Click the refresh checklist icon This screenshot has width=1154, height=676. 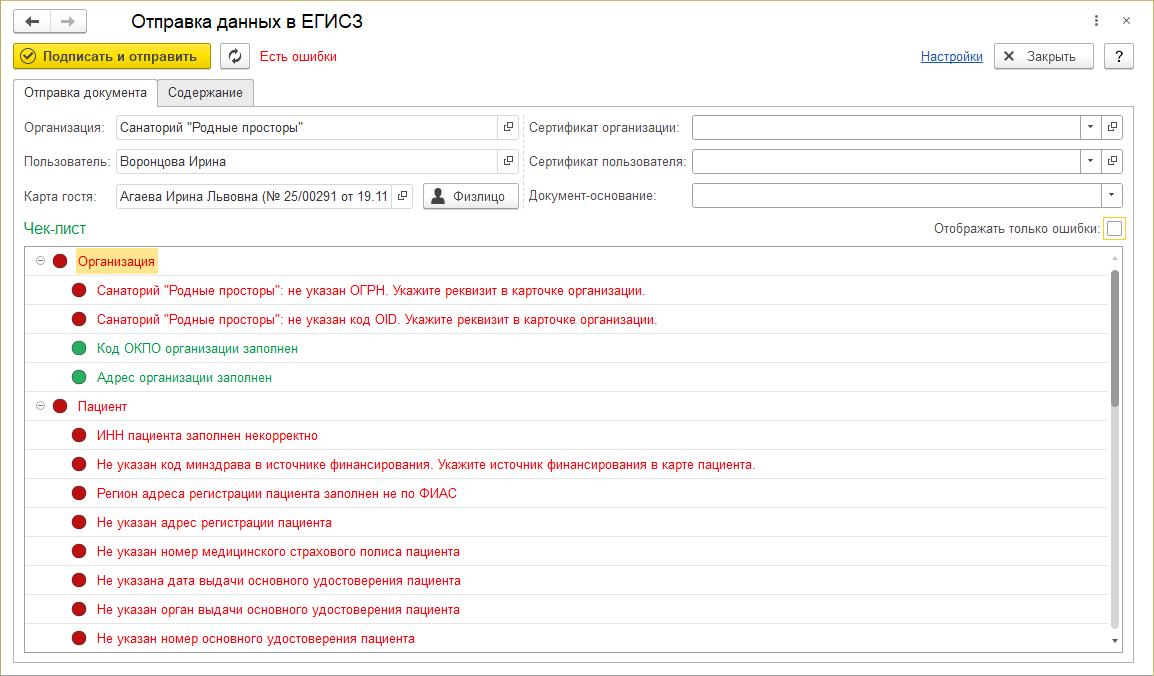pos(235,57)
